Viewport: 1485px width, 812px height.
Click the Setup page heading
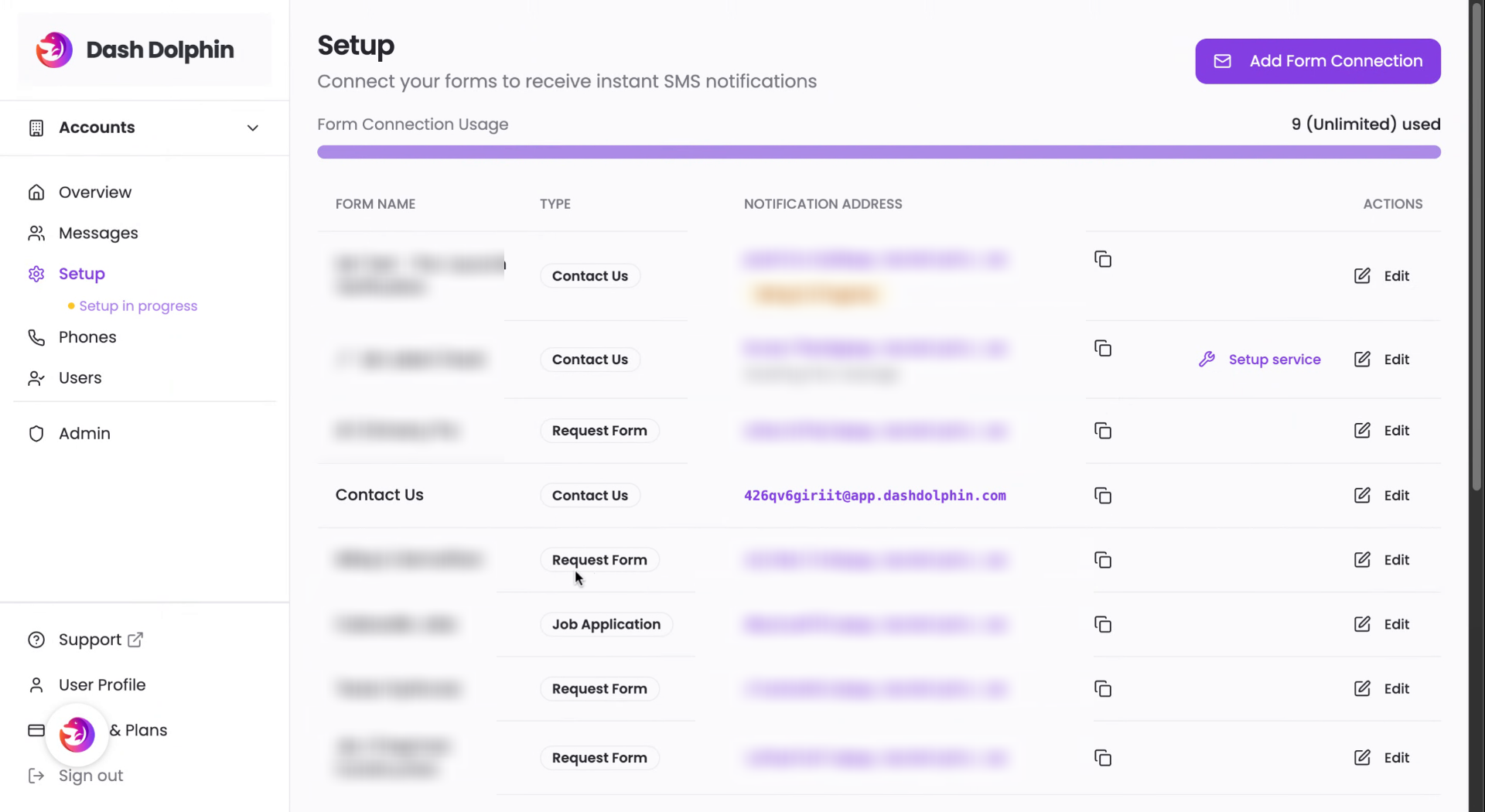coord(356,45)
